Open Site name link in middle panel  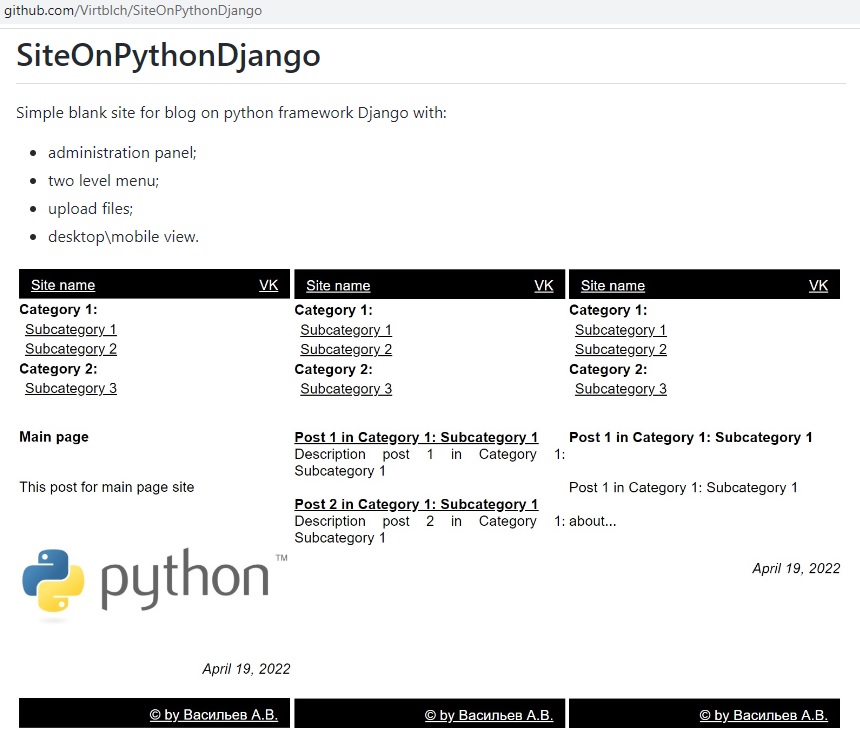[338, 286]
